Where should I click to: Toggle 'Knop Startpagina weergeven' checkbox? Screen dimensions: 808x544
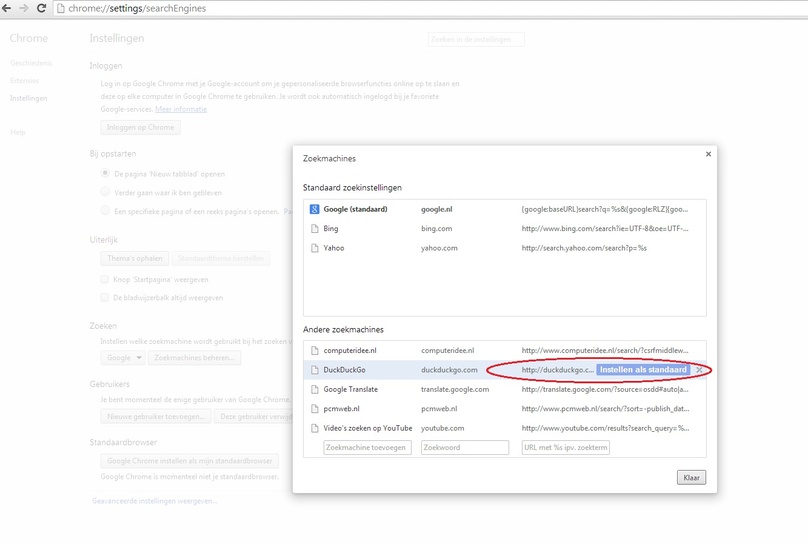pyautogui.click(x=105, y=279)
